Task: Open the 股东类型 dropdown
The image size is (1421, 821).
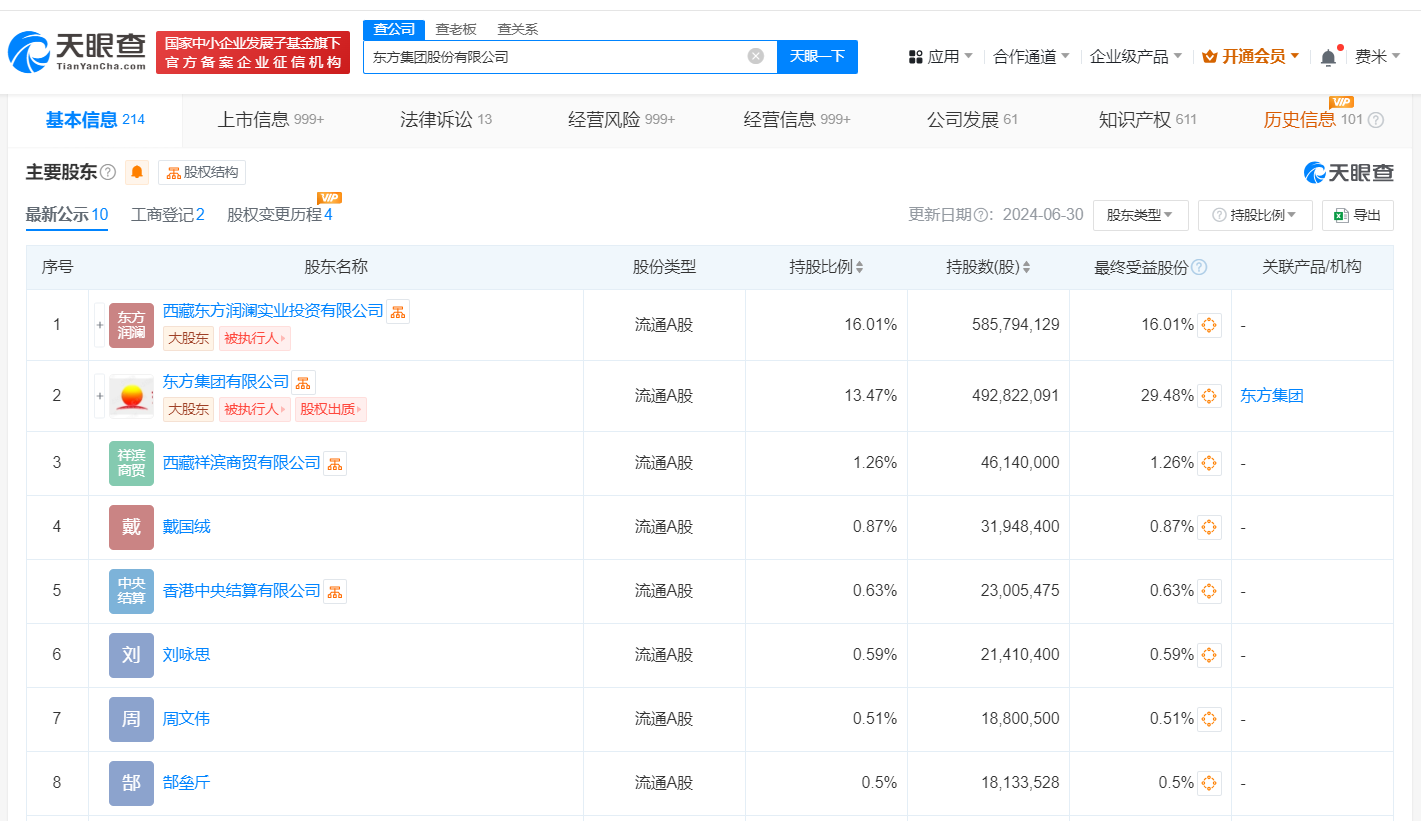Action: coord(1140,214)
